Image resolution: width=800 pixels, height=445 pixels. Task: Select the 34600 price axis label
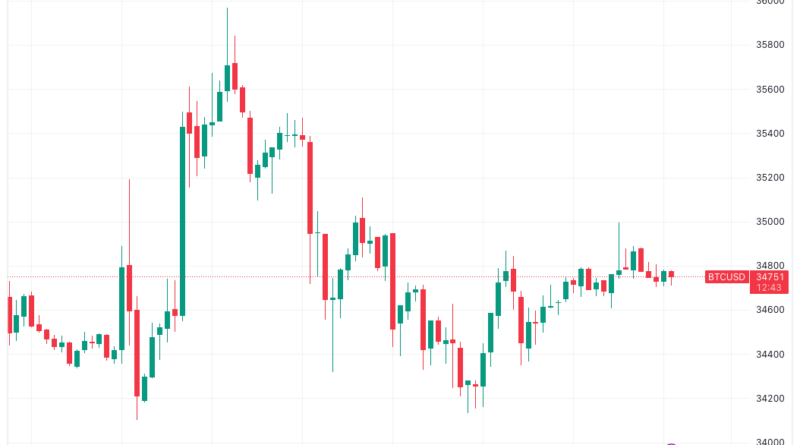pos(768,310)
